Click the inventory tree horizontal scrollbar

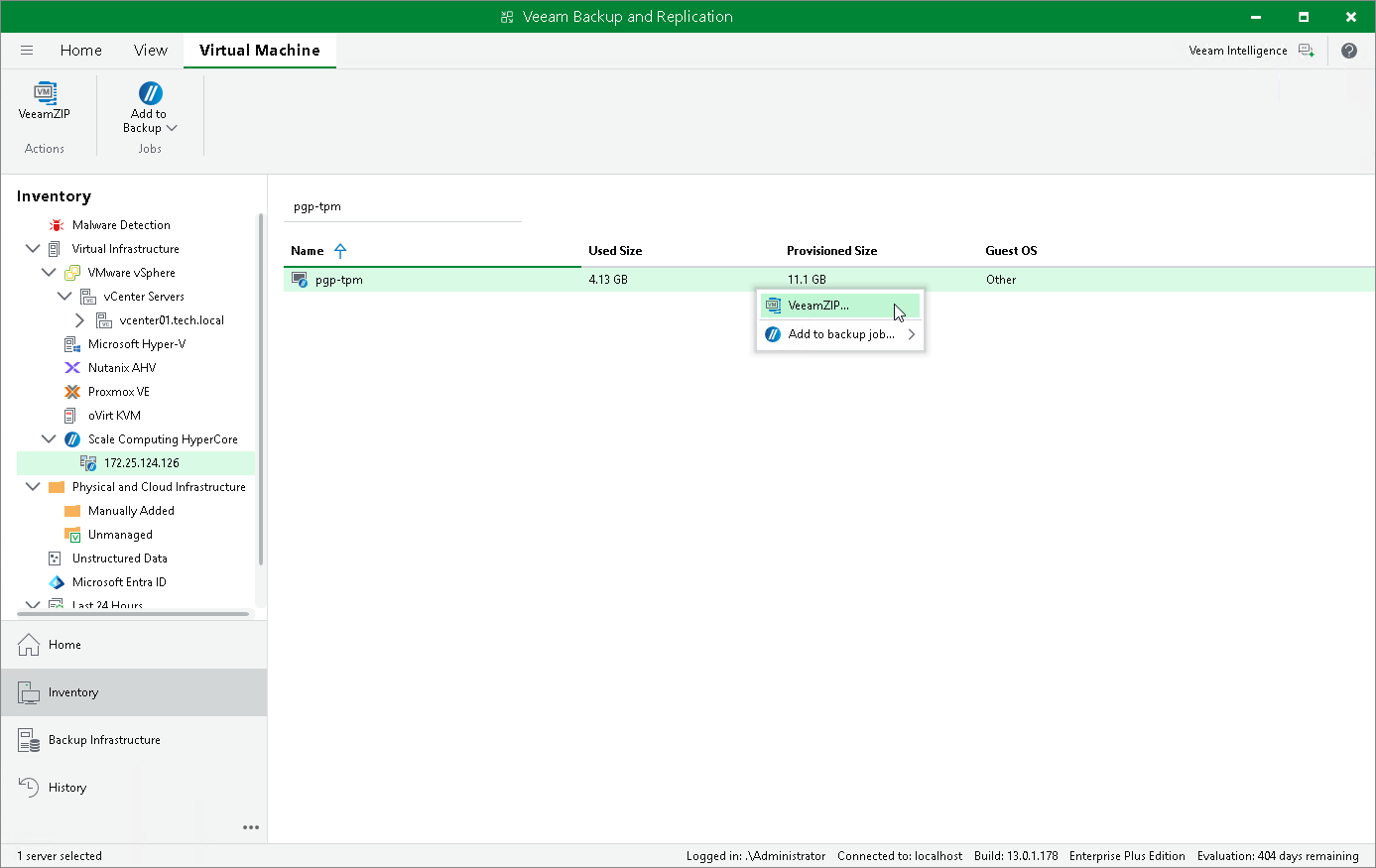pyautogui.click(x=134, y=614)
